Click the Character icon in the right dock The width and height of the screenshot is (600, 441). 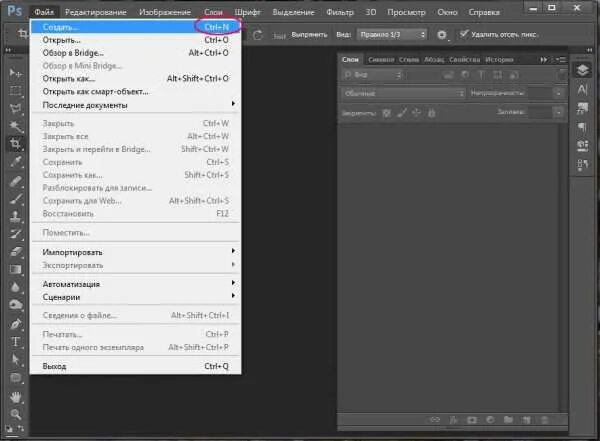point(582,90)
